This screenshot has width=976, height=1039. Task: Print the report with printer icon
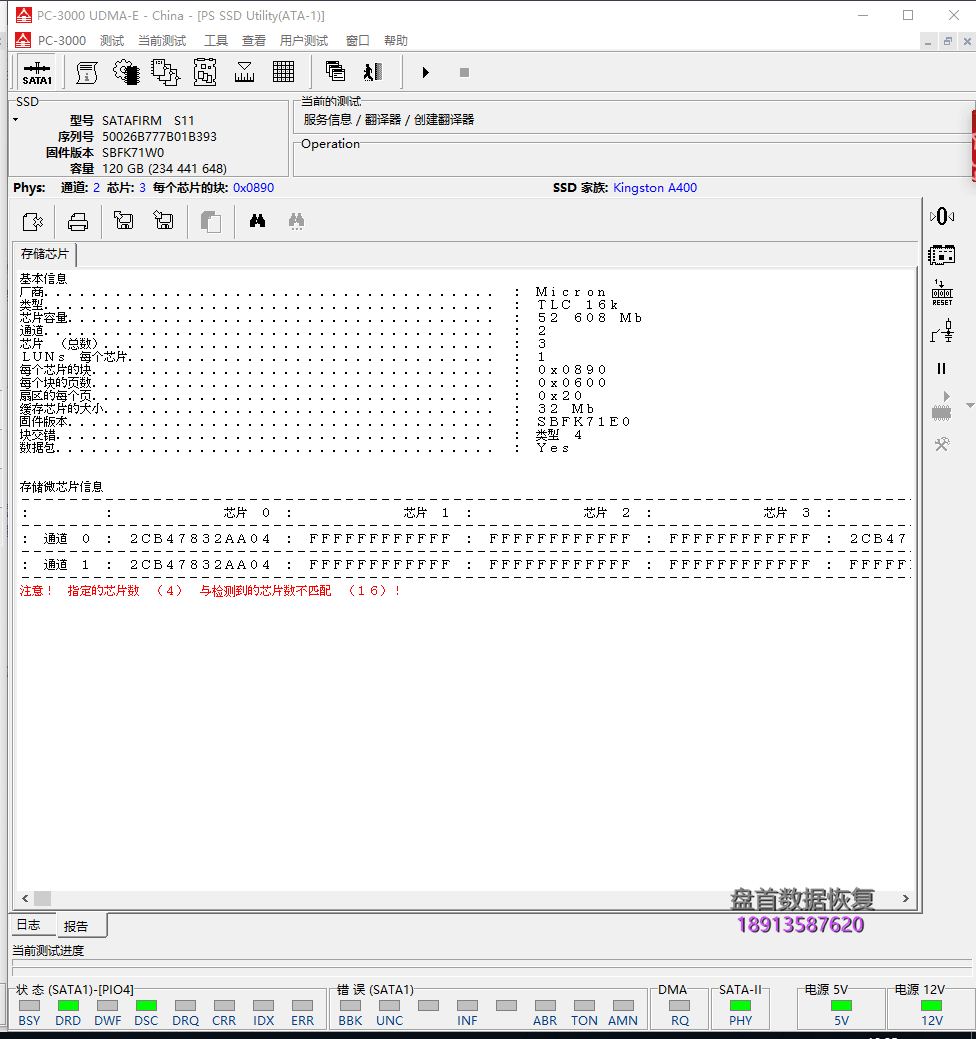[78, 221]
